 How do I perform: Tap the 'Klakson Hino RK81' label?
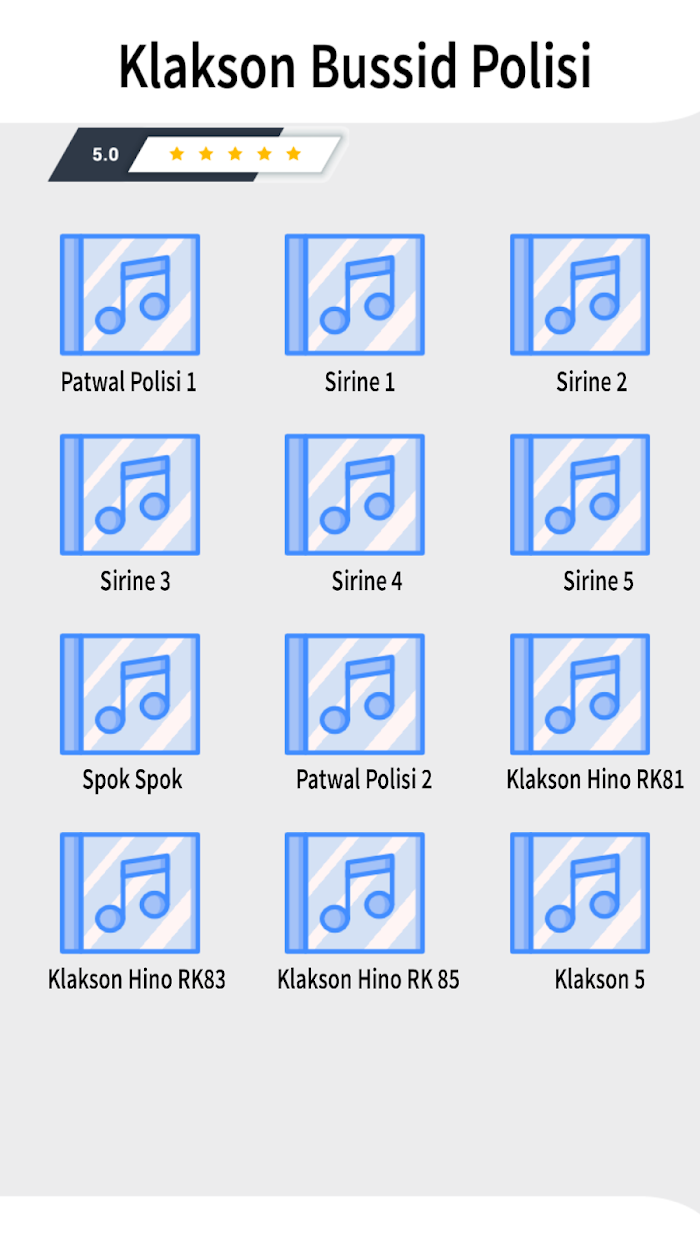[595, 780]
